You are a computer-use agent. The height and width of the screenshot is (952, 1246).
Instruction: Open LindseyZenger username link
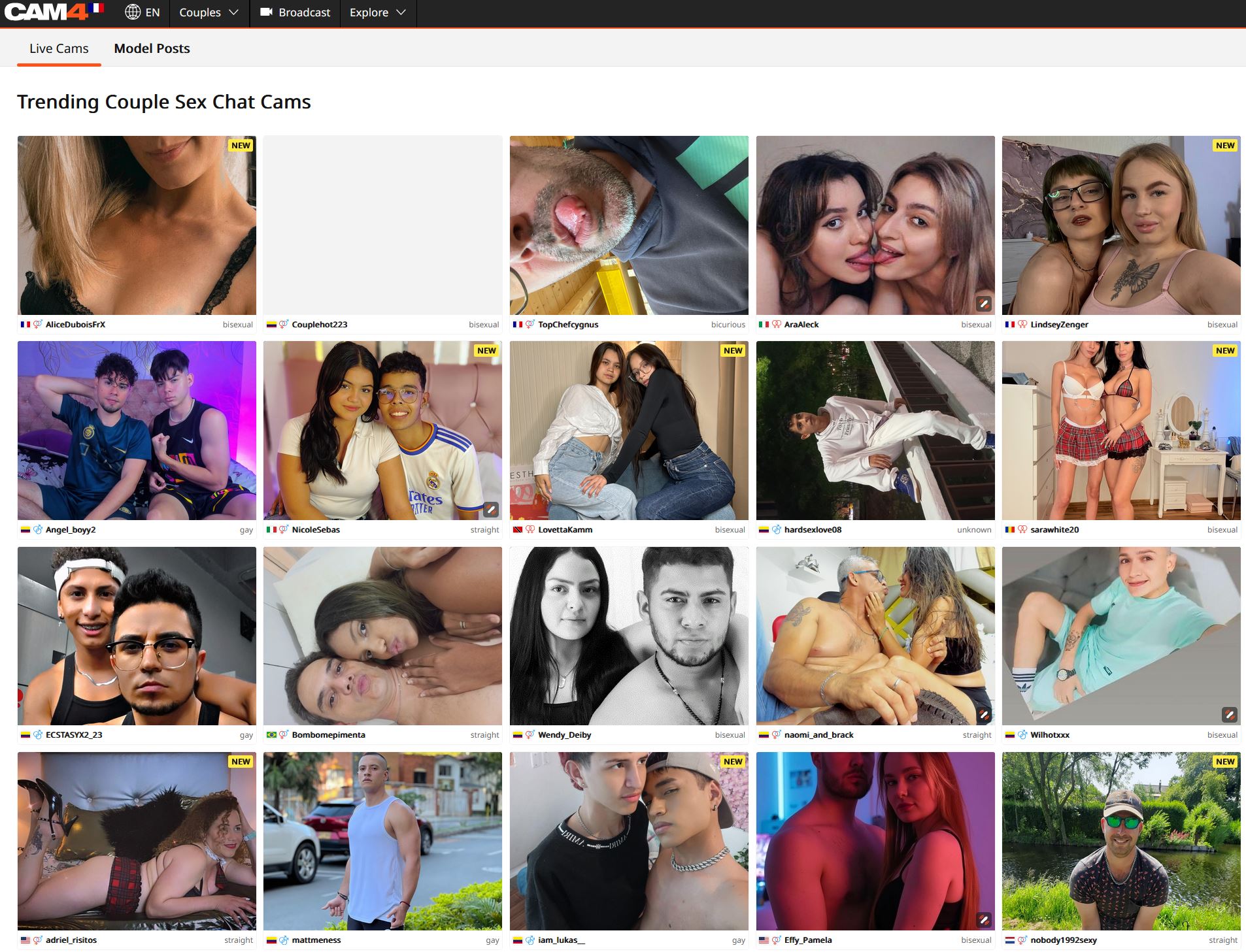click(1059, 325)
